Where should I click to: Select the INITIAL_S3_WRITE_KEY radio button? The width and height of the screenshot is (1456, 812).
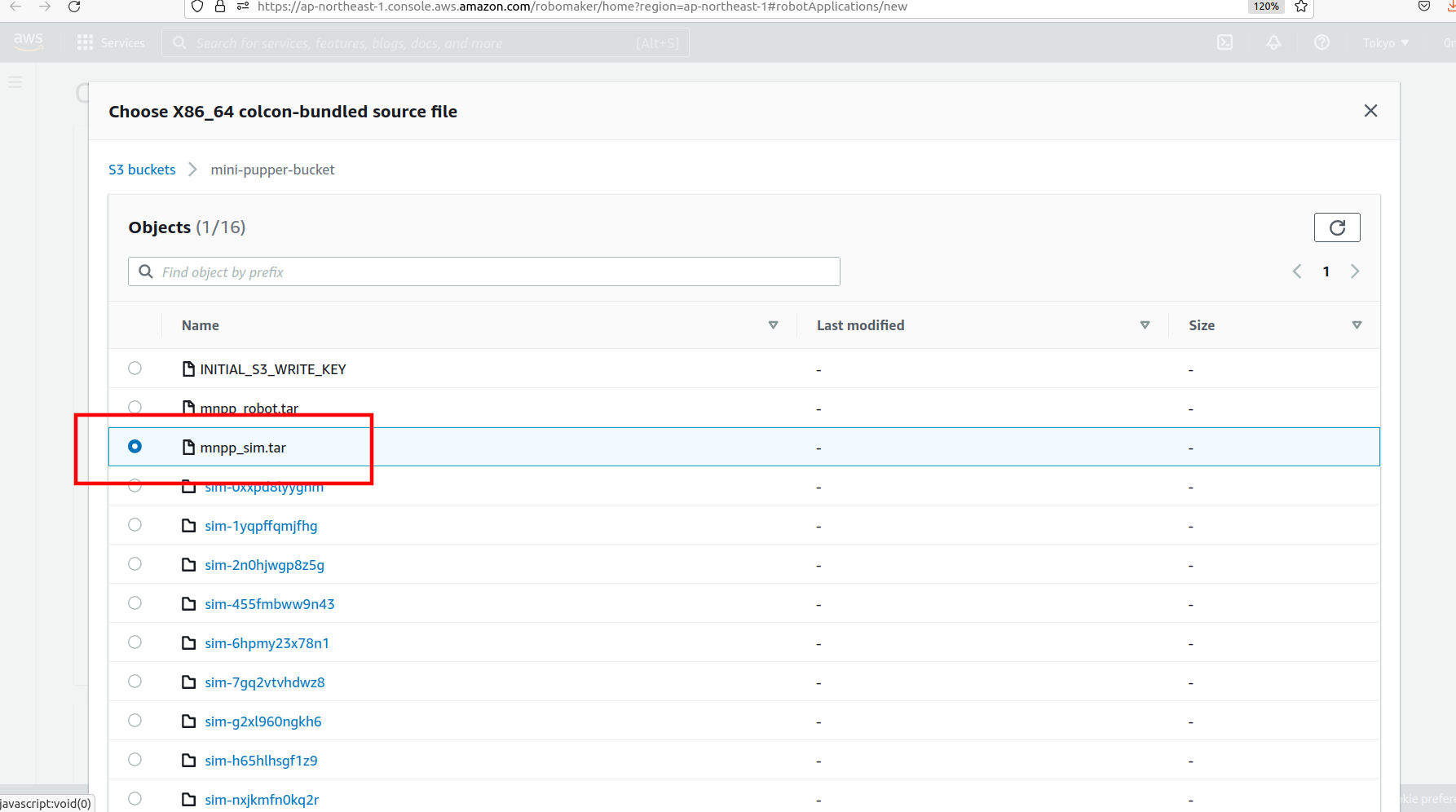pyautogui.click(x=135, y=368)
